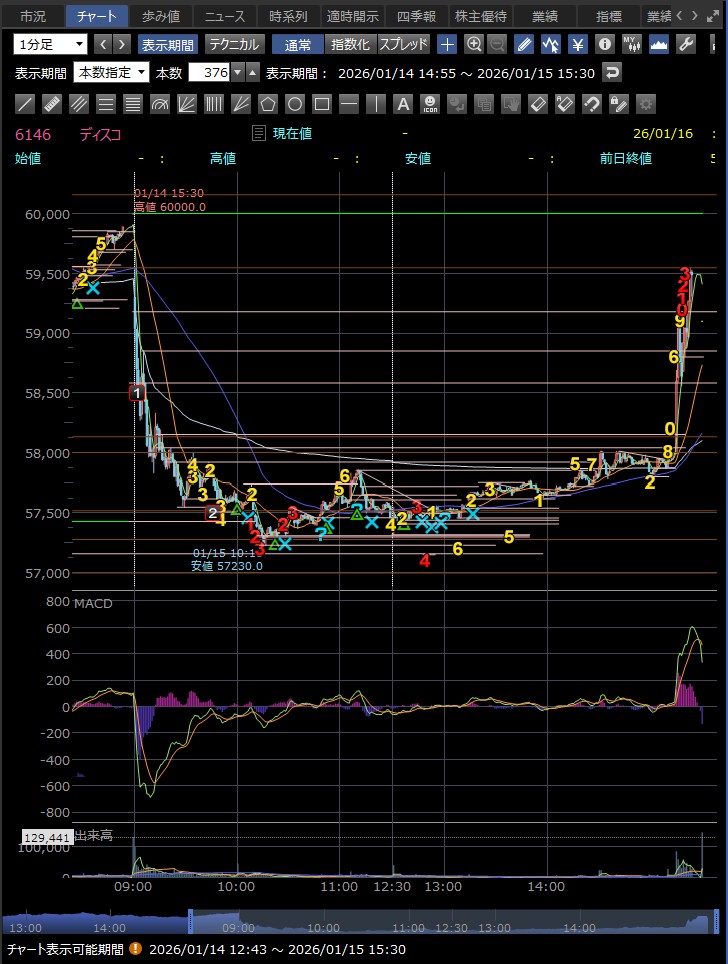Click the crosshair plus icon

[447, 44]
